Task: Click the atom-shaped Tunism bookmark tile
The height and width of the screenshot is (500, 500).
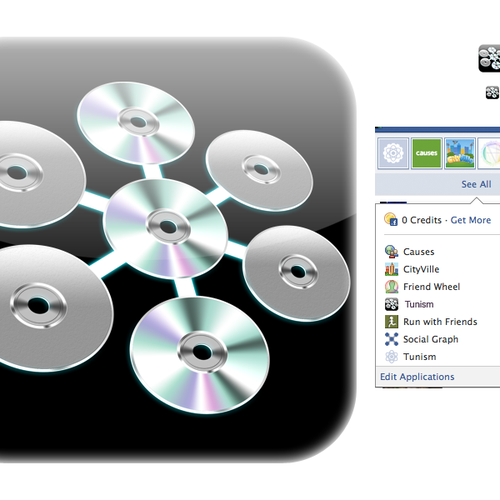Action: tap(393, 153)
